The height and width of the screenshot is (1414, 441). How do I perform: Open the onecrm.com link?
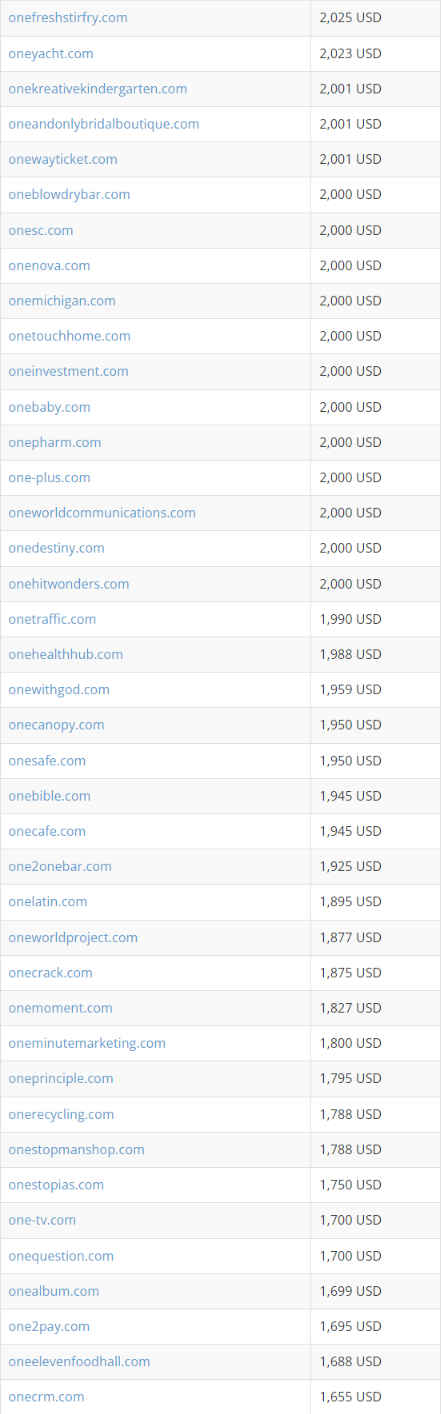[x=46, y=1396]
